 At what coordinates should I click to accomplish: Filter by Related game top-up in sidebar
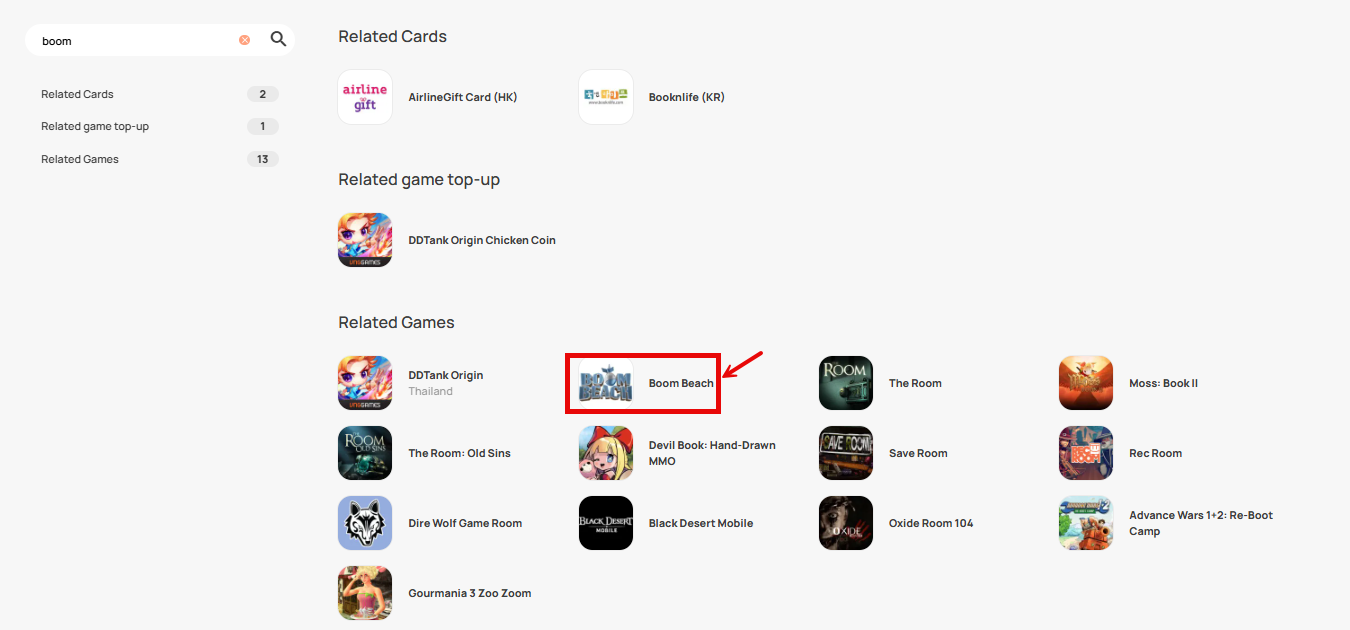pos(160,126)
